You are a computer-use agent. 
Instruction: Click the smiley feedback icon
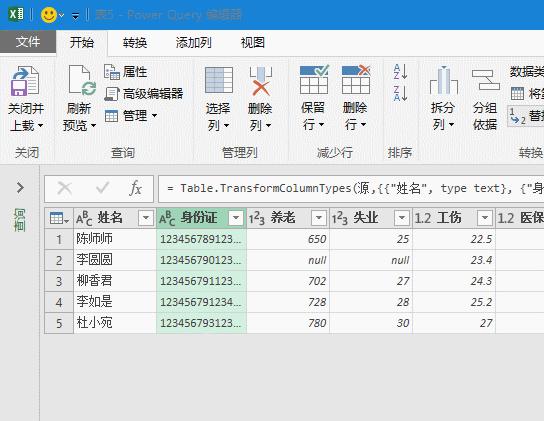49,15
